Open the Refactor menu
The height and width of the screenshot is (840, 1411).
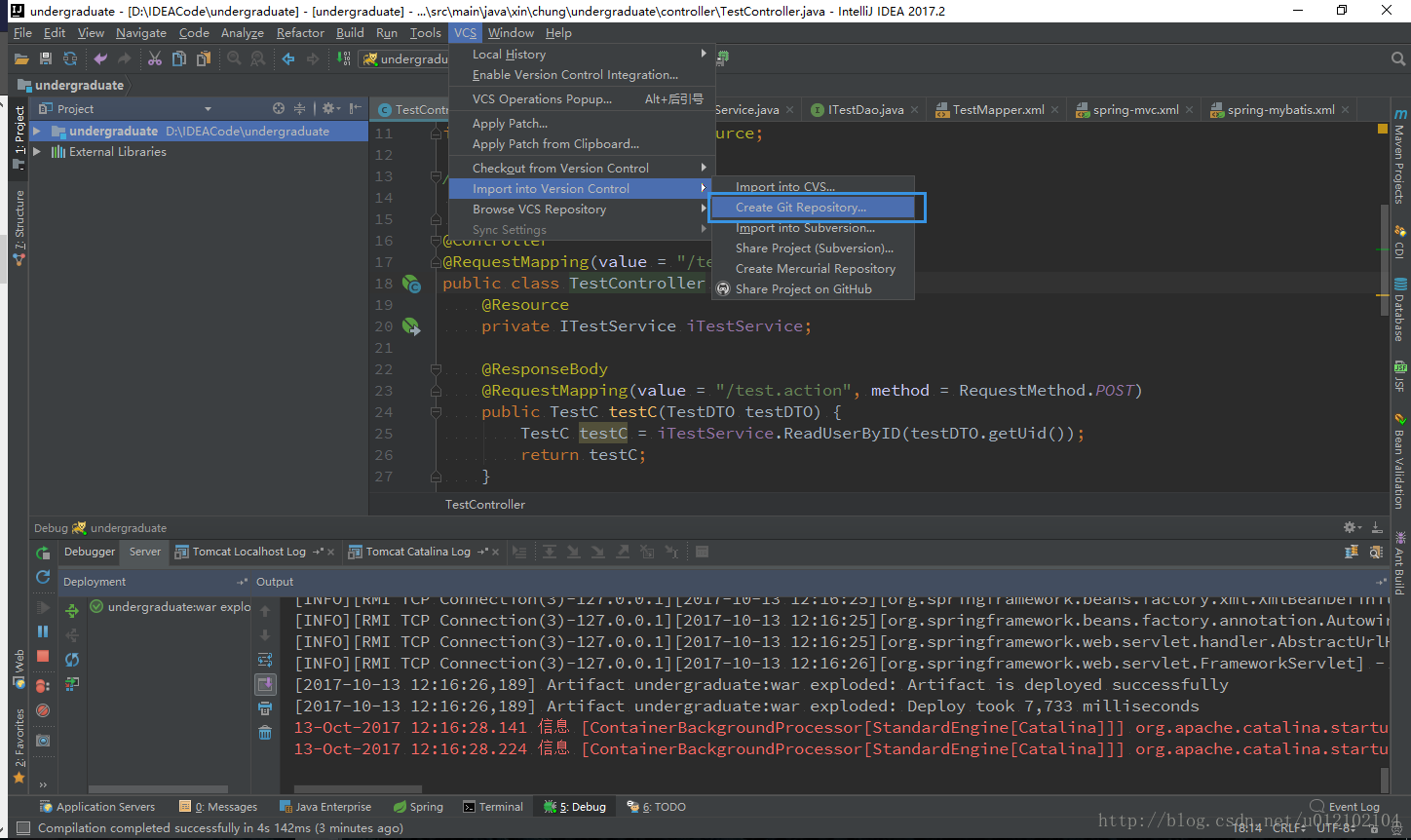pyautogui.click(x=300, y=33)
